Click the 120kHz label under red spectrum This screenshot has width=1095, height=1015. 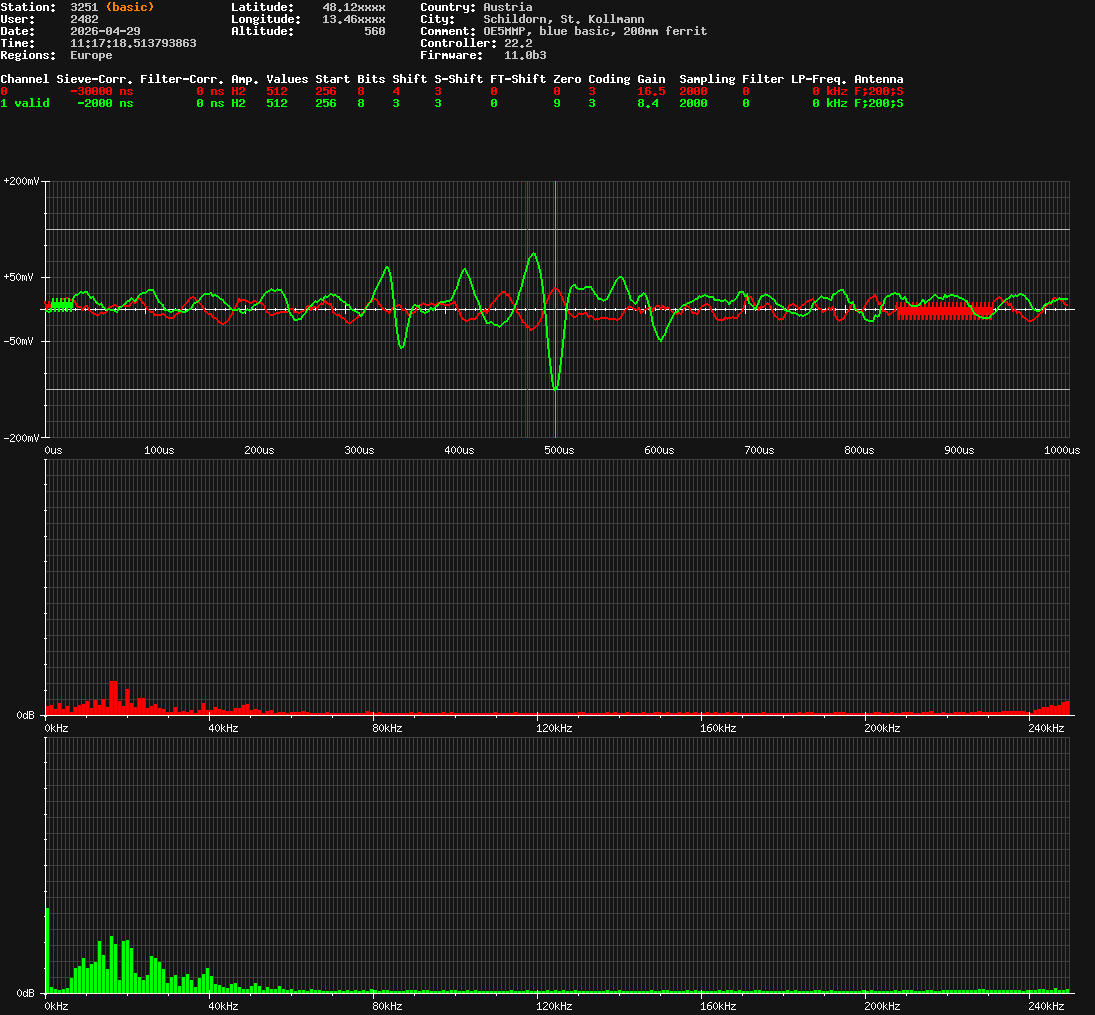tap(555, 728)
